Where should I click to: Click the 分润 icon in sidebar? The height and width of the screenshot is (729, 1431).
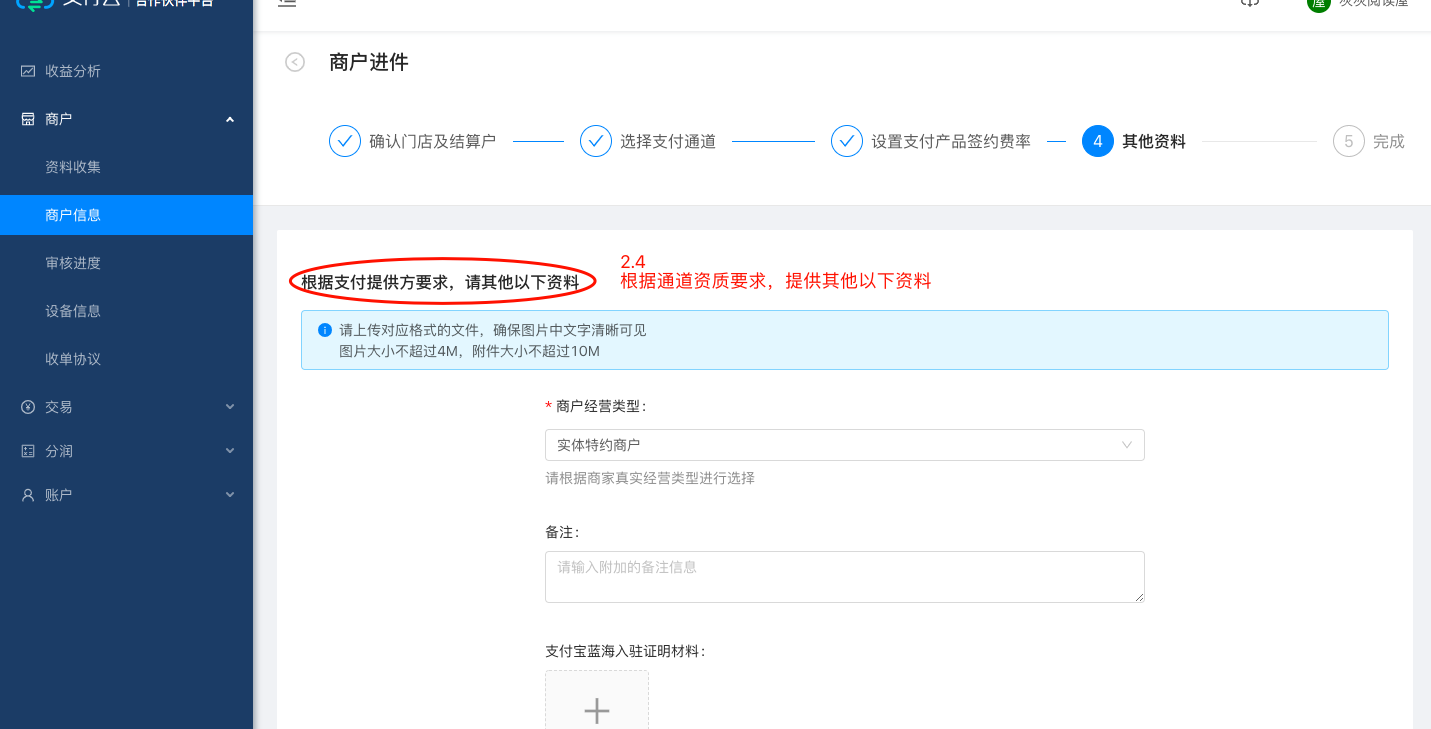click(x=28, y=451)
